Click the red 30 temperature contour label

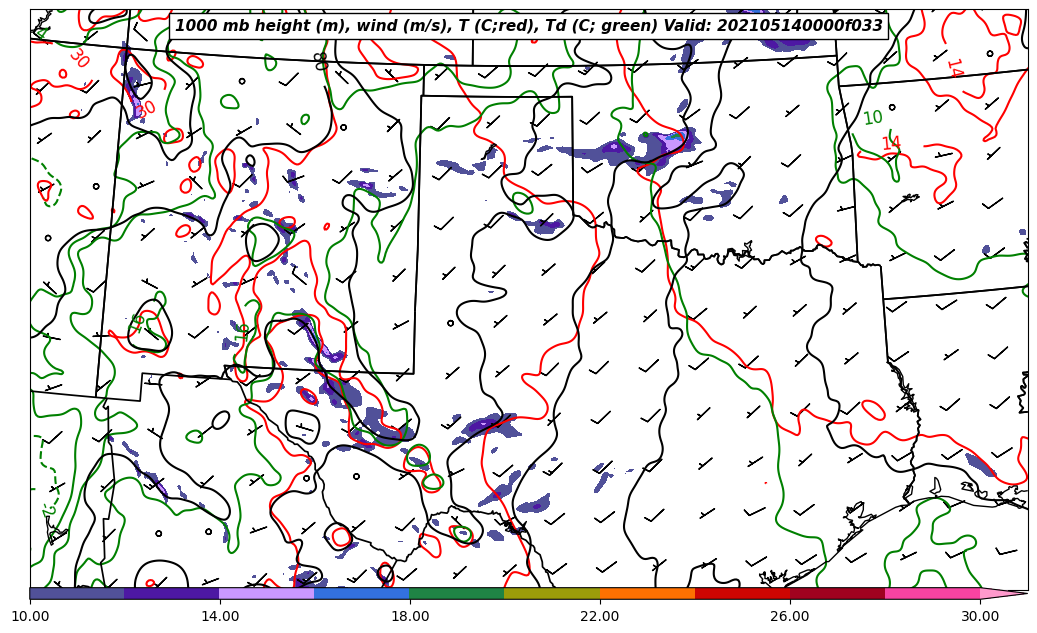point(78,58)
